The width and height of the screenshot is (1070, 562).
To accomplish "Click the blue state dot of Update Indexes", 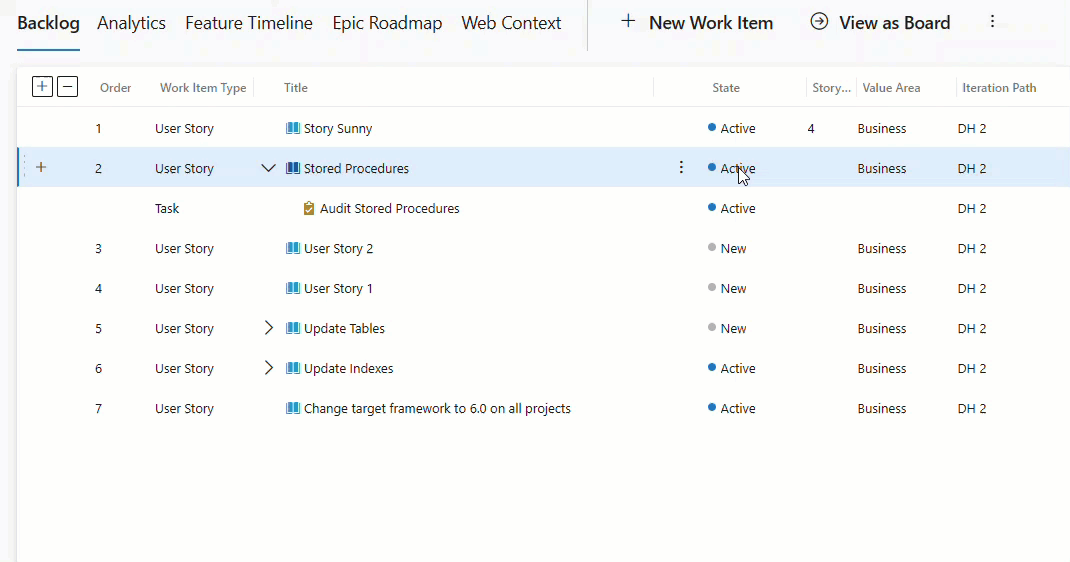I will pos(712,368).
